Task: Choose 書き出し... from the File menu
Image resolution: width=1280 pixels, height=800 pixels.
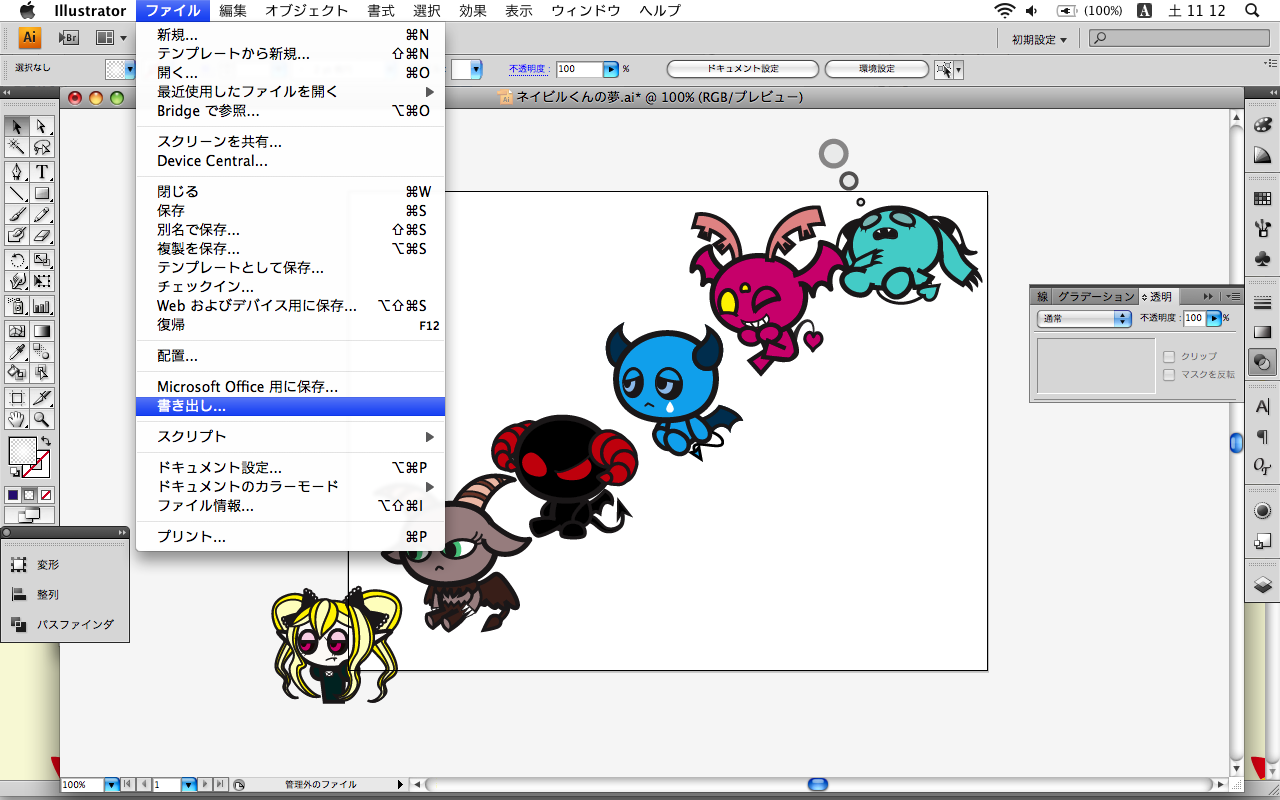Action: pos(290,406)
